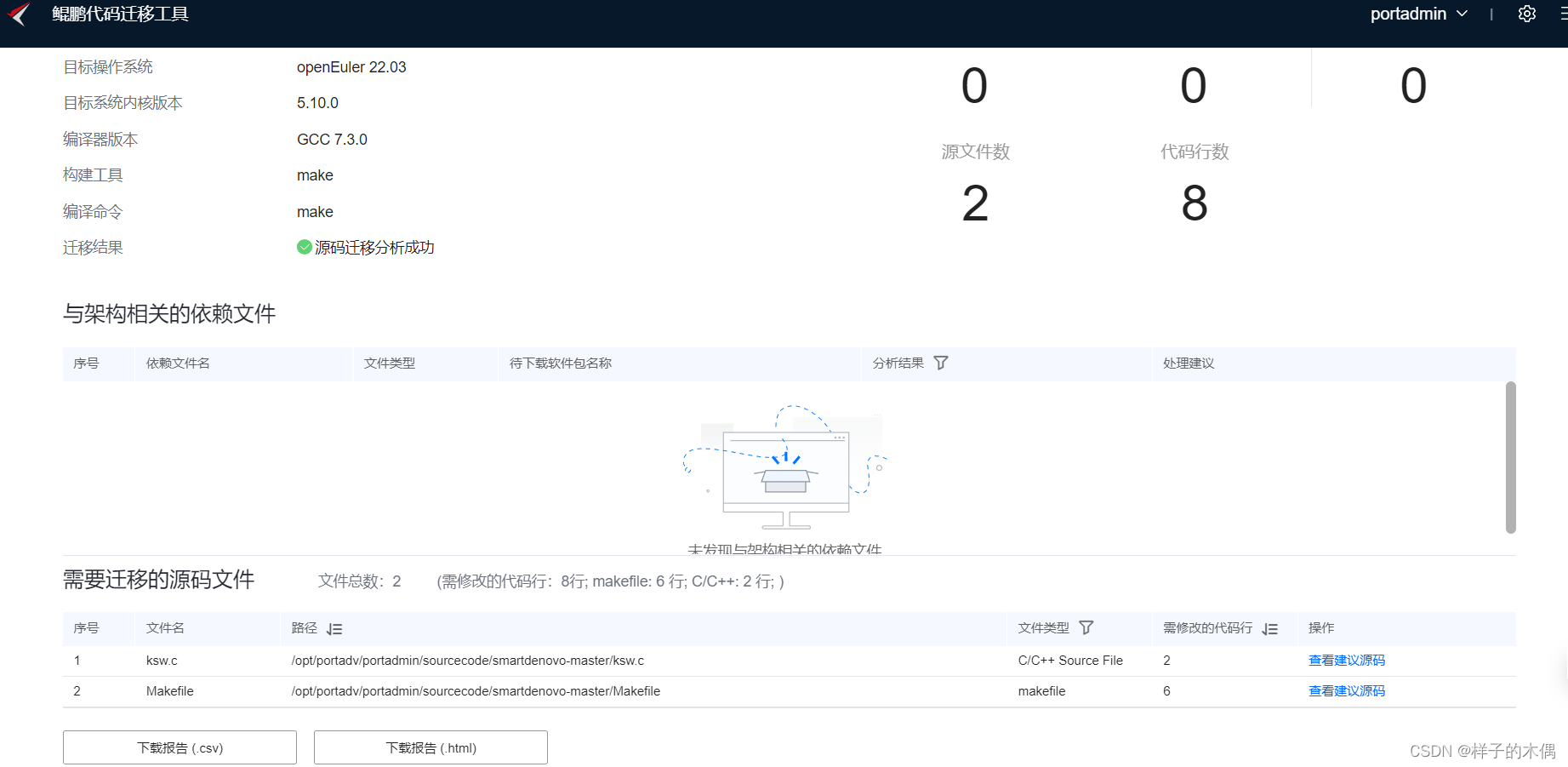The image size is (1568, 767).
Task: Click the 处理建议 column header
Action: pyautogui.click(x=1189, y=363)
